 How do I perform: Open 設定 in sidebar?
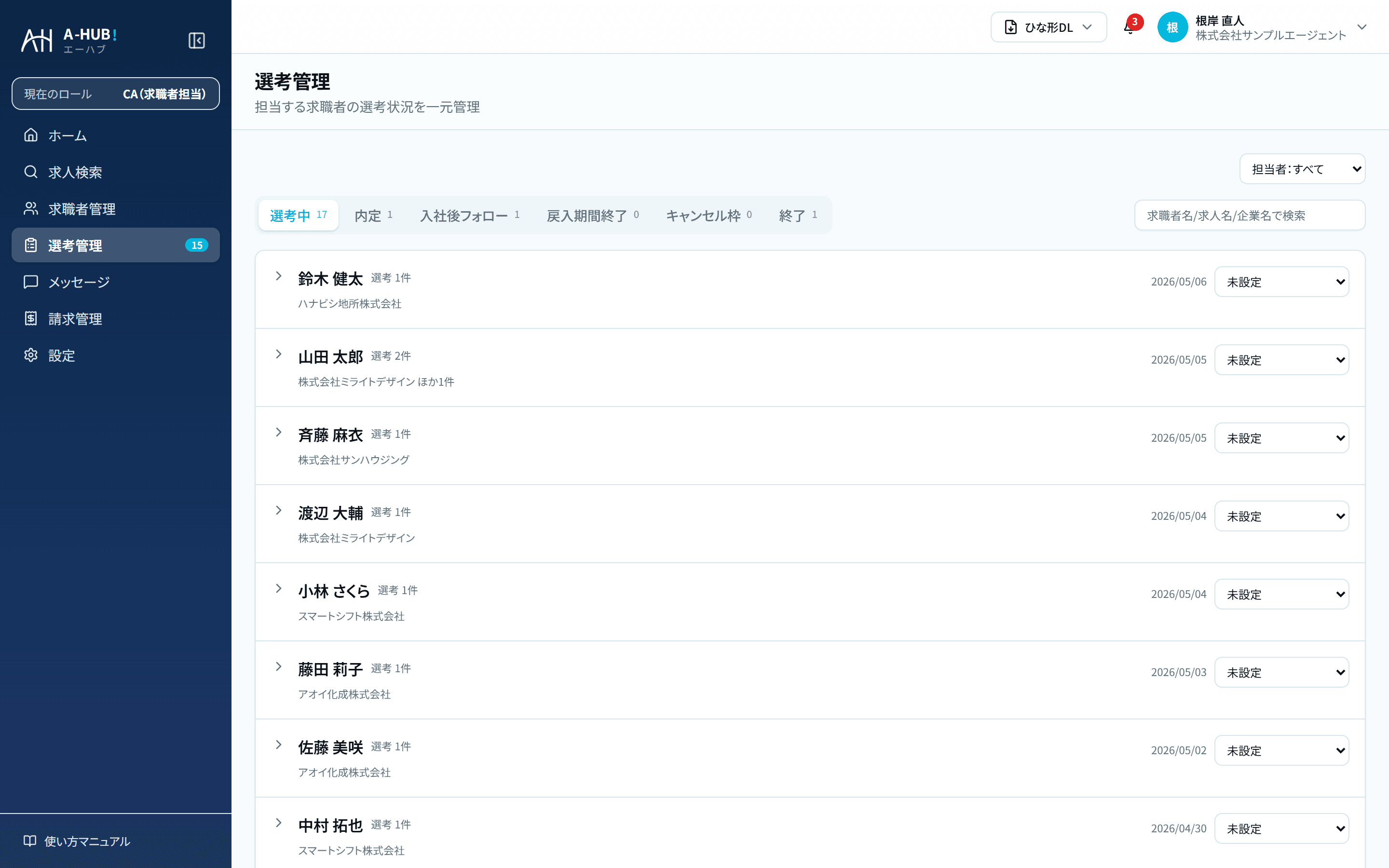point(115,355)
